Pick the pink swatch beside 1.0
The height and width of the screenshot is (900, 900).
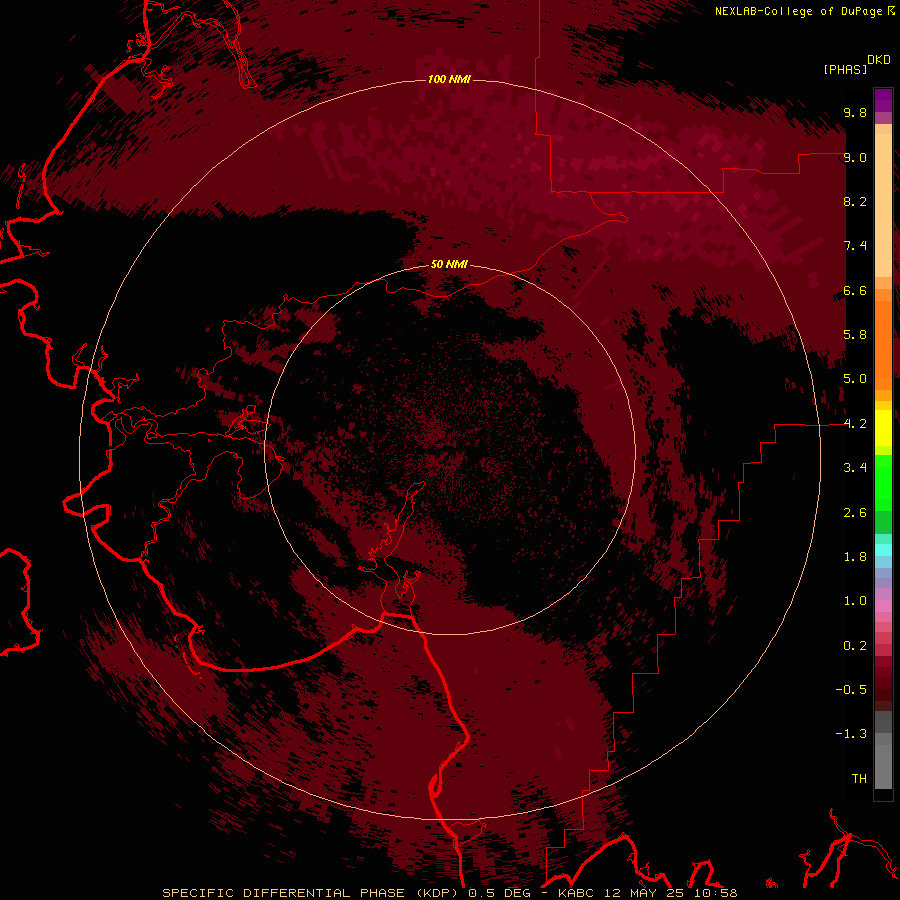coord(883,606)
